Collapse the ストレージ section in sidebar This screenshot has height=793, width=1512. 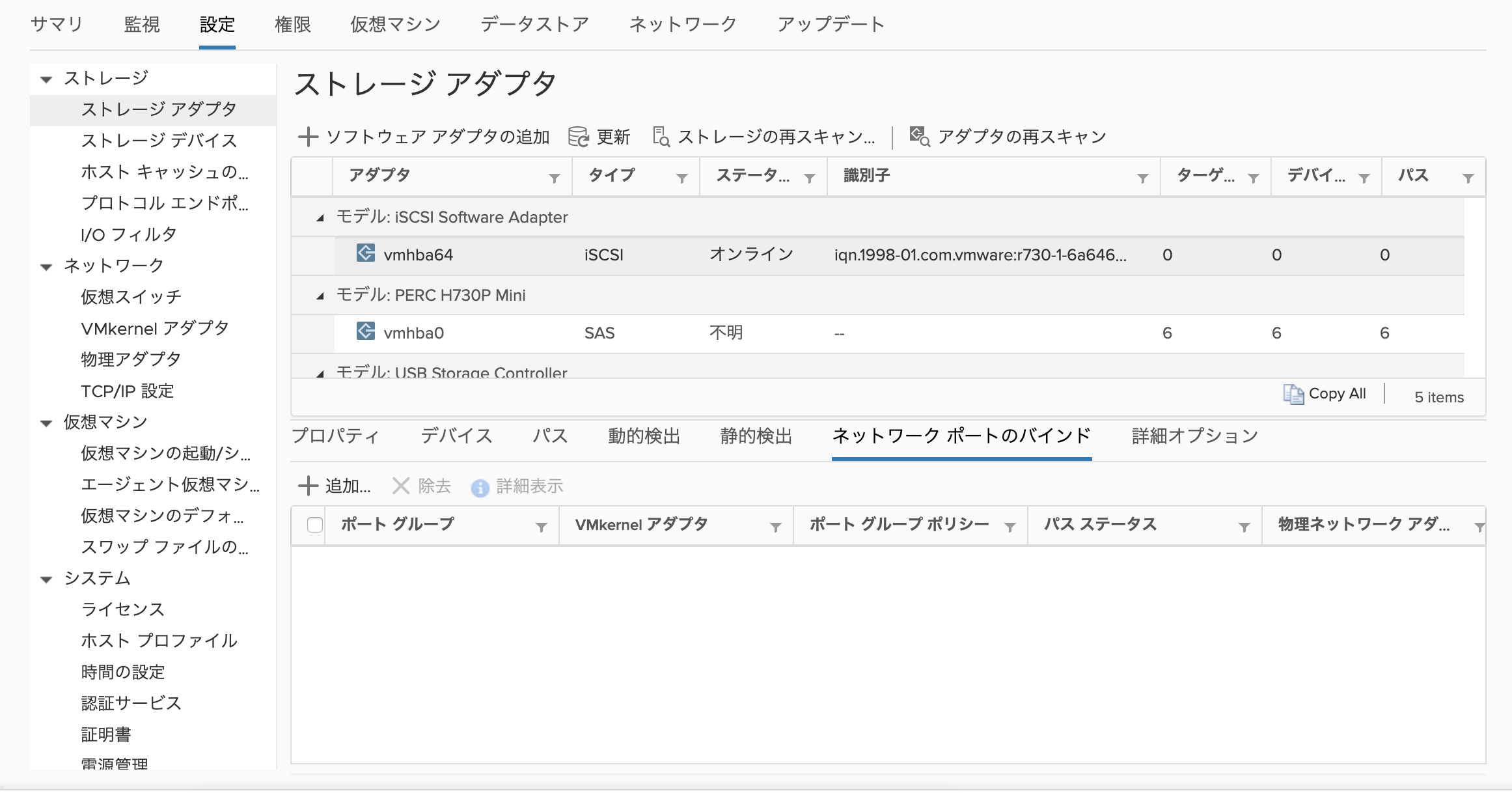coord(46,79)
